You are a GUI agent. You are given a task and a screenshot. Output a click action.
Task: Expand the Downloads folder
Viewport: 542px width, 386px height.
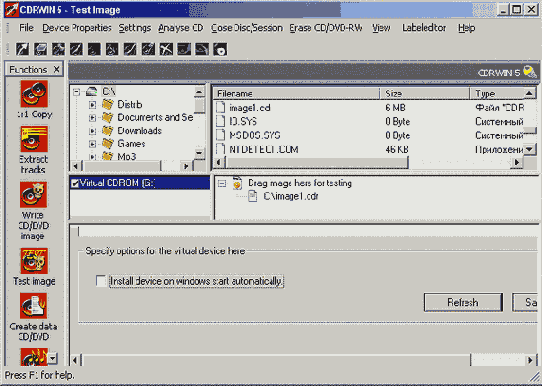[x=92, y=131]
